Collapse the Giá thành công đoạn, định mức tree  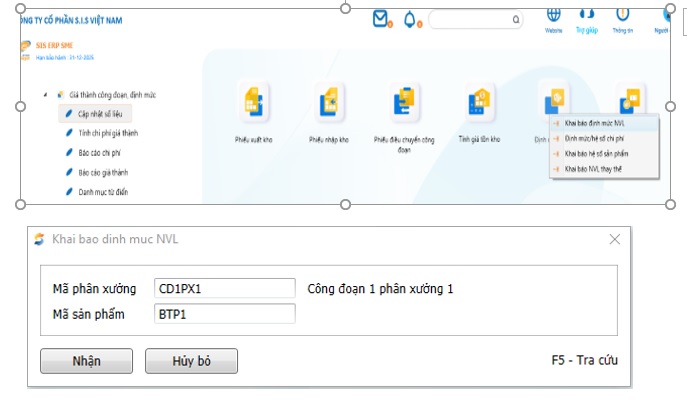(x=46, y=95)
